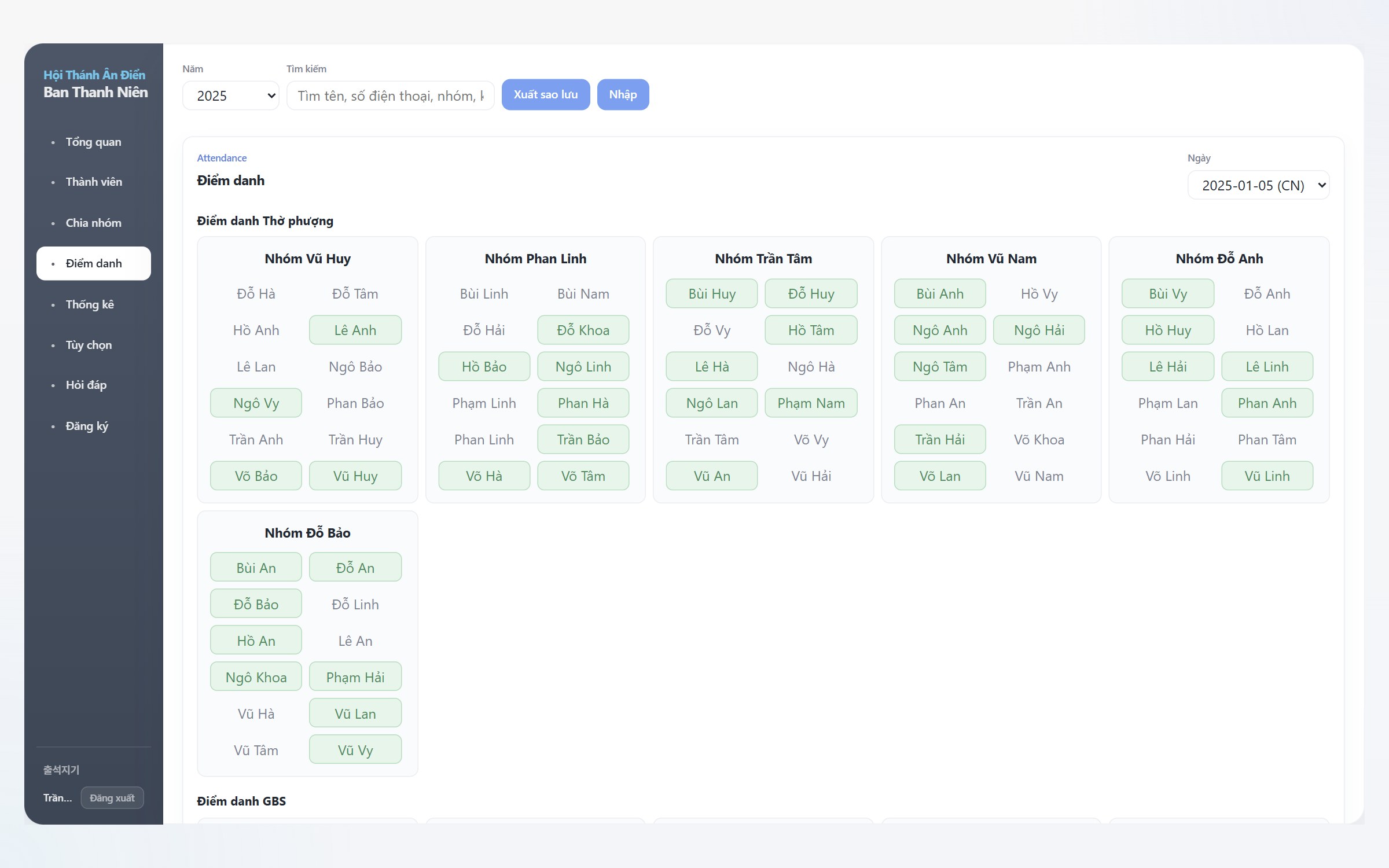Mark Đỗ Hà as present
Image resolution: width=1389 pixels, height=868 pixels.
(256, 293)
